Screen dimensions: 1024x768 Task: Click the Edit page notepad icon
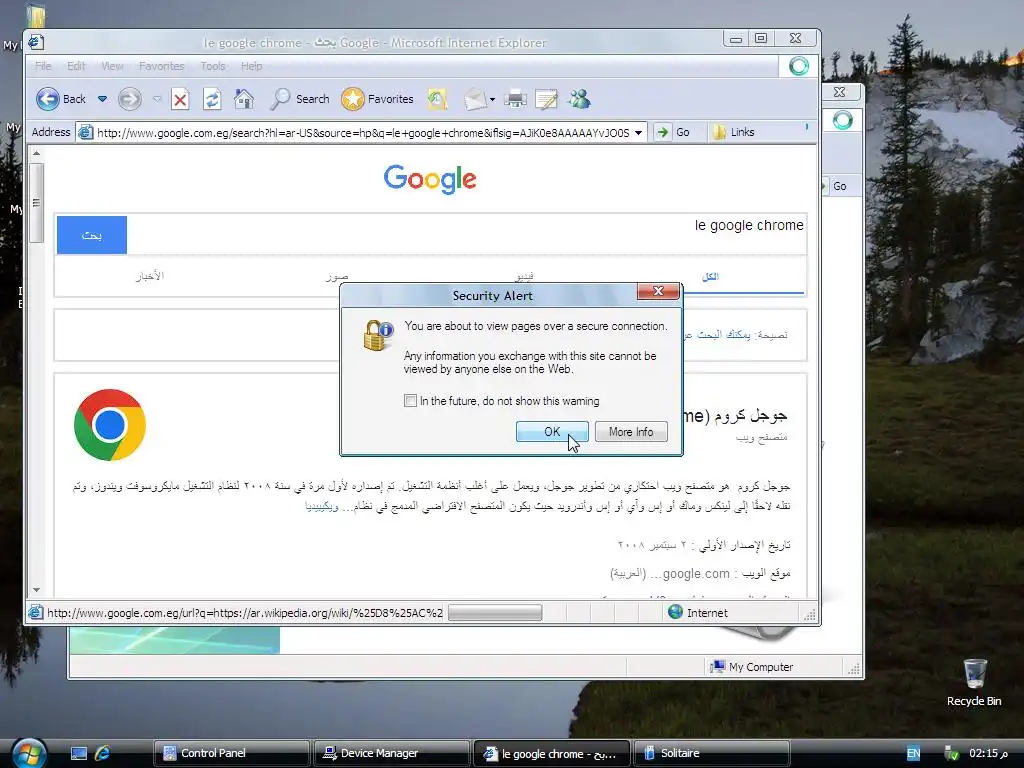[x=546, y=99]
